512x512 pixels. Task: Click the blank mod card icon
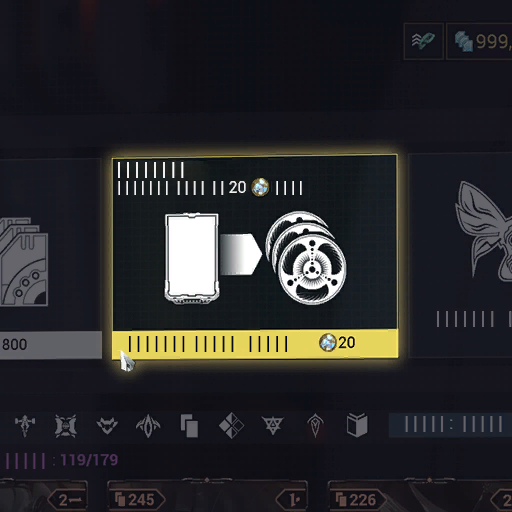point(192,258)
